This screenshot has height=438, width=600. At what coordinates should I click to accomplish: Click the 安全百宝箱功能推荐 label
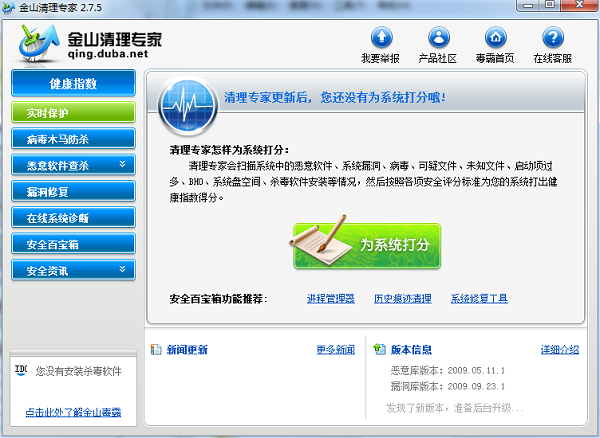(x=218, y=299)
